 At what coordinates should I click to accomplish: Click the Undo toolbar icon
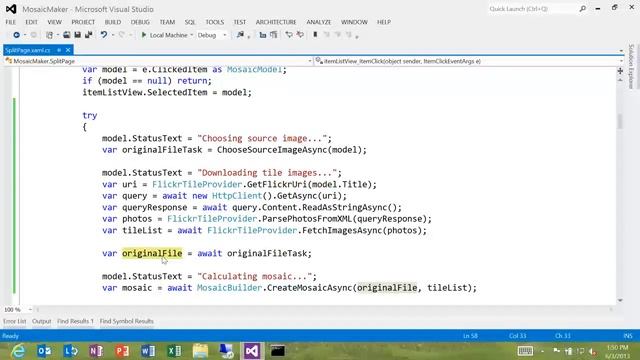[x=104, y=35]
